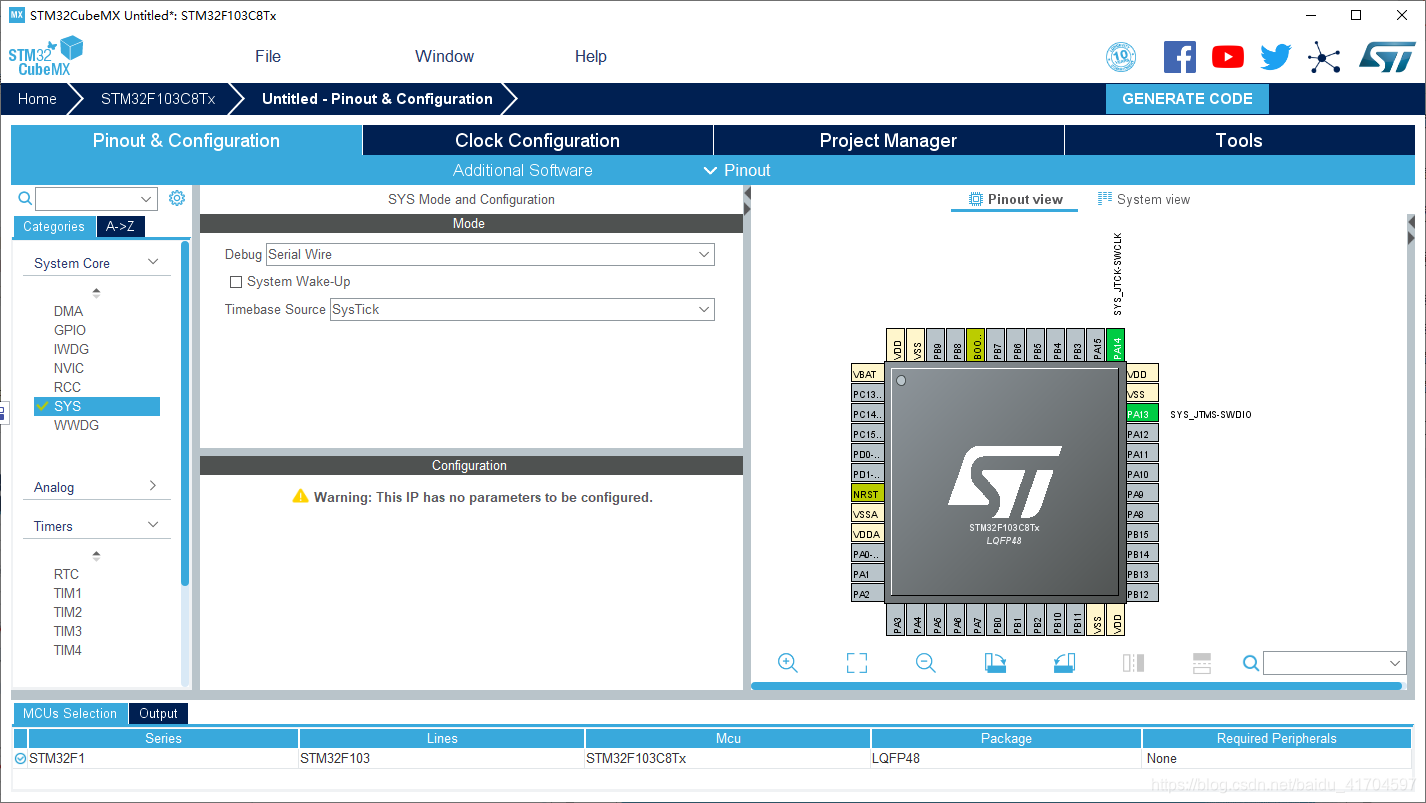The width and height of the screenshot is (1426, 803).
Task: Go to Home via the breadcrumb
Action: tap(36, 98)
